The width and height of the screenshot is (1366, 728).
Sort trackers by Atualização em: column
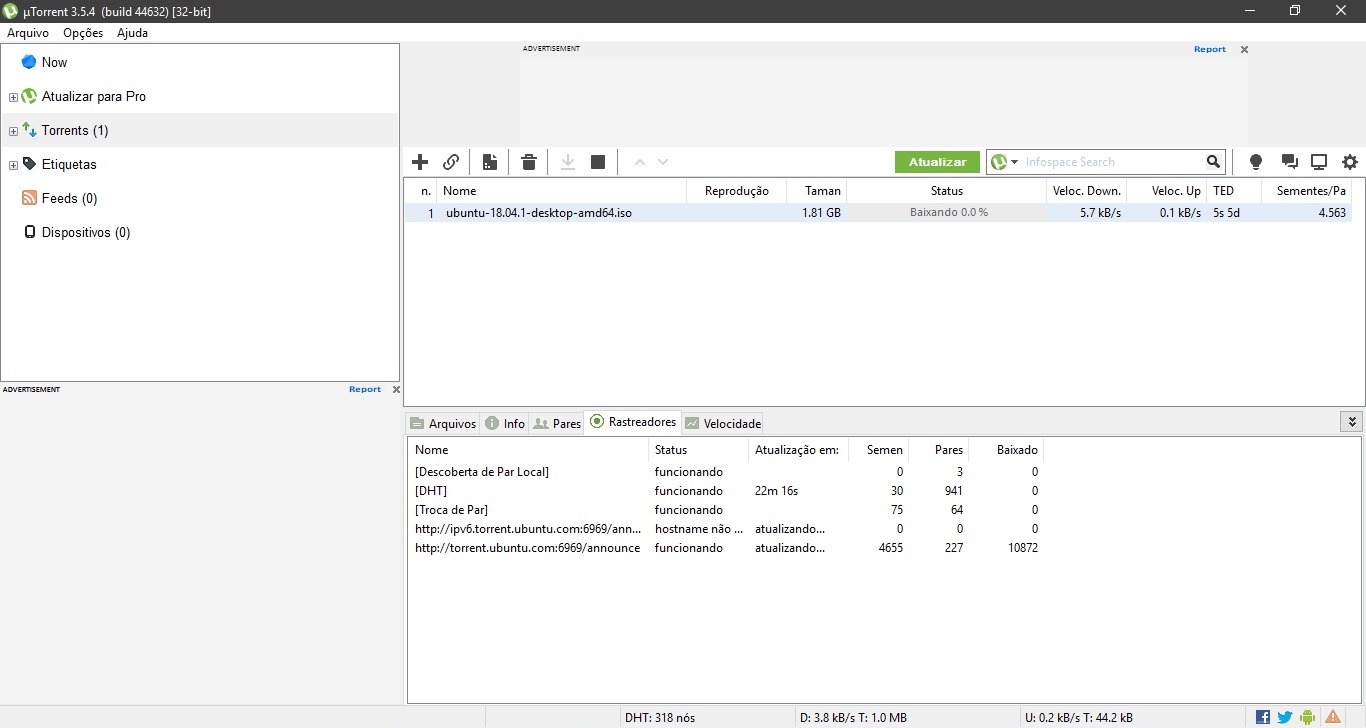[x=798, y=450]
